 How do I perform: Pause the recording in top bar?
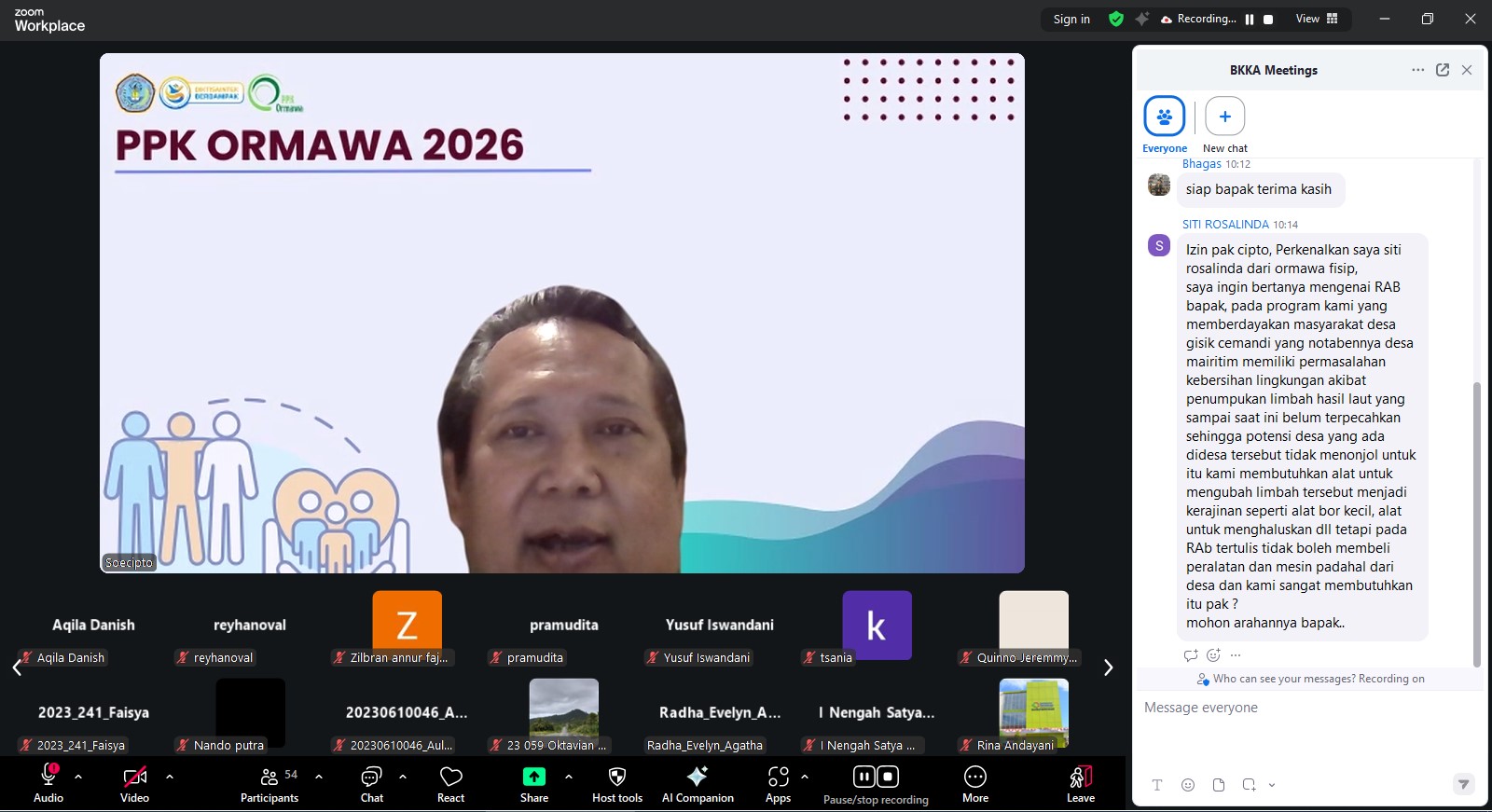click(1250, 19)
